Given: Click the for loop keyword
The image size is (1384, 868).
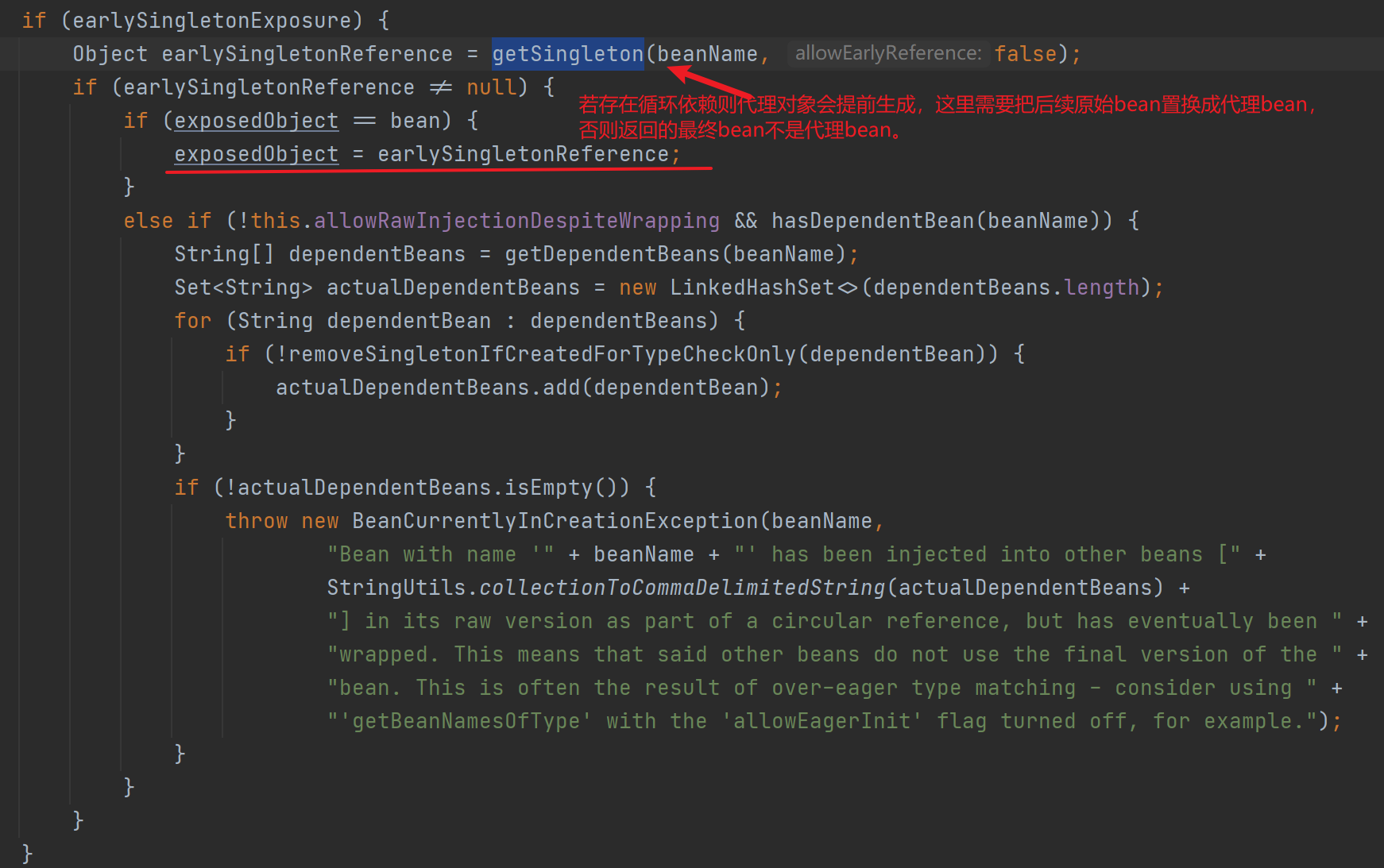Looking at the screenshot, I should click(193, 321).
